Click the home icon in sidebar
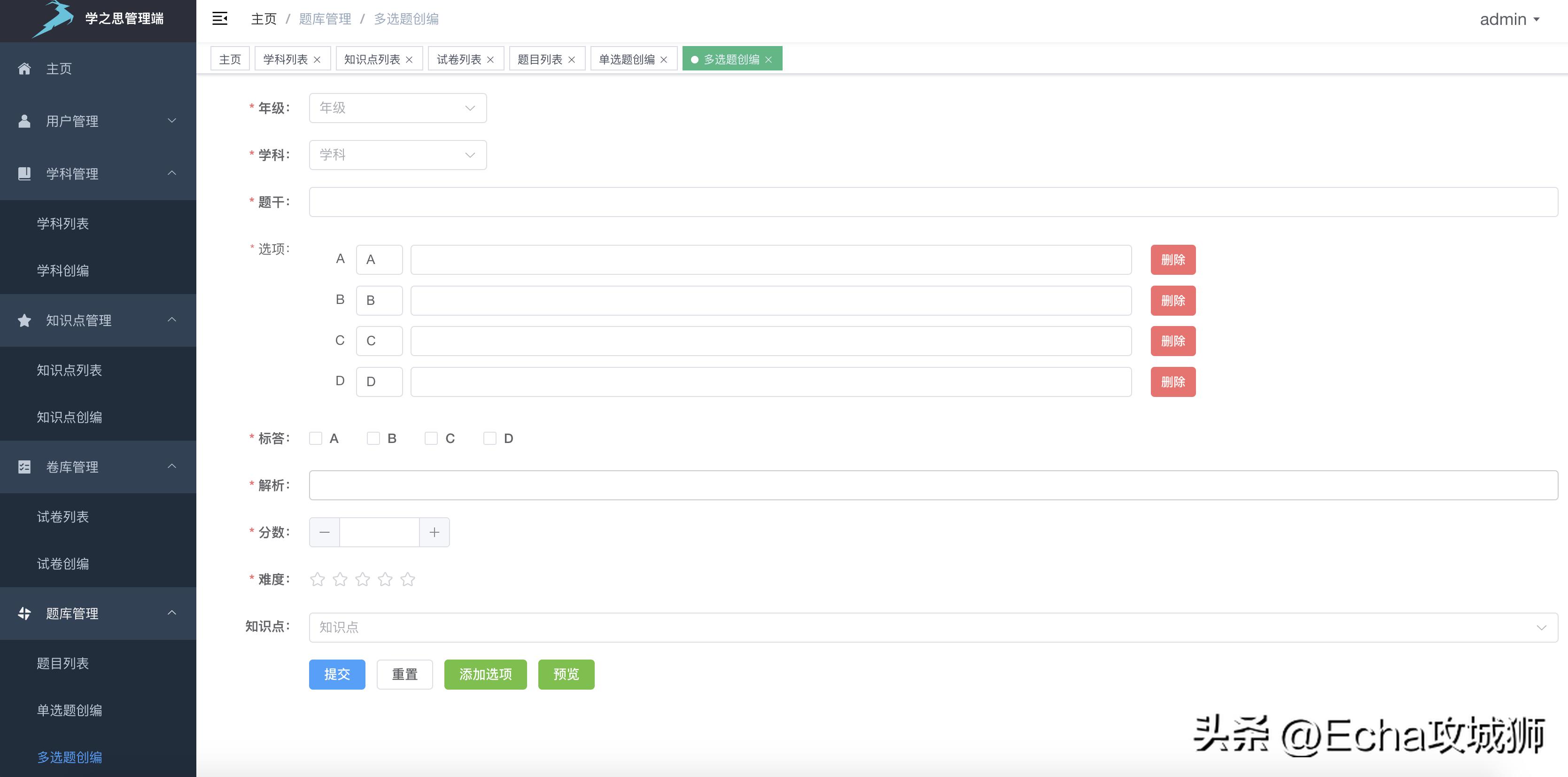The width and height of the screenshot is (1568, 777). (24, 69)
